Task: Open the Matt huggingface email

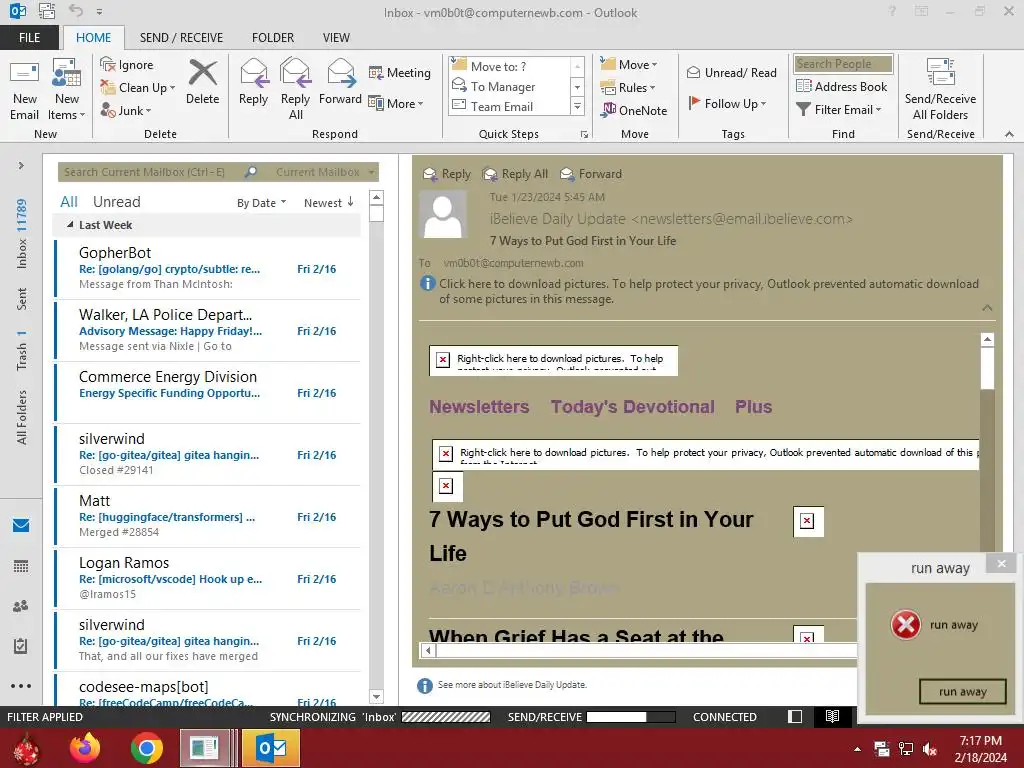Action: 208,517
